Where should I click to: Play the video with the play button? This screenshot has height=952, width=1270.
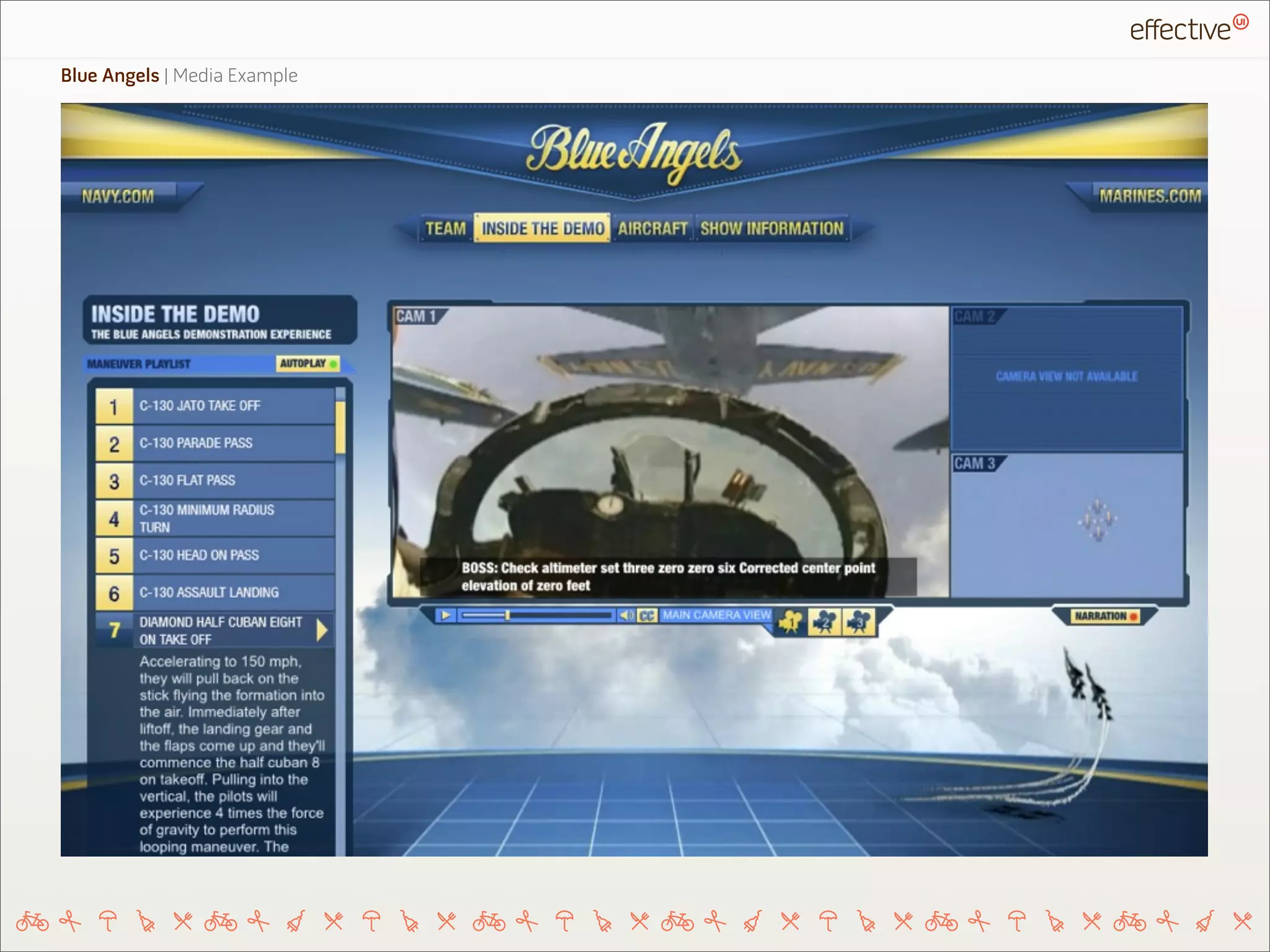click(x=445, y=615)
